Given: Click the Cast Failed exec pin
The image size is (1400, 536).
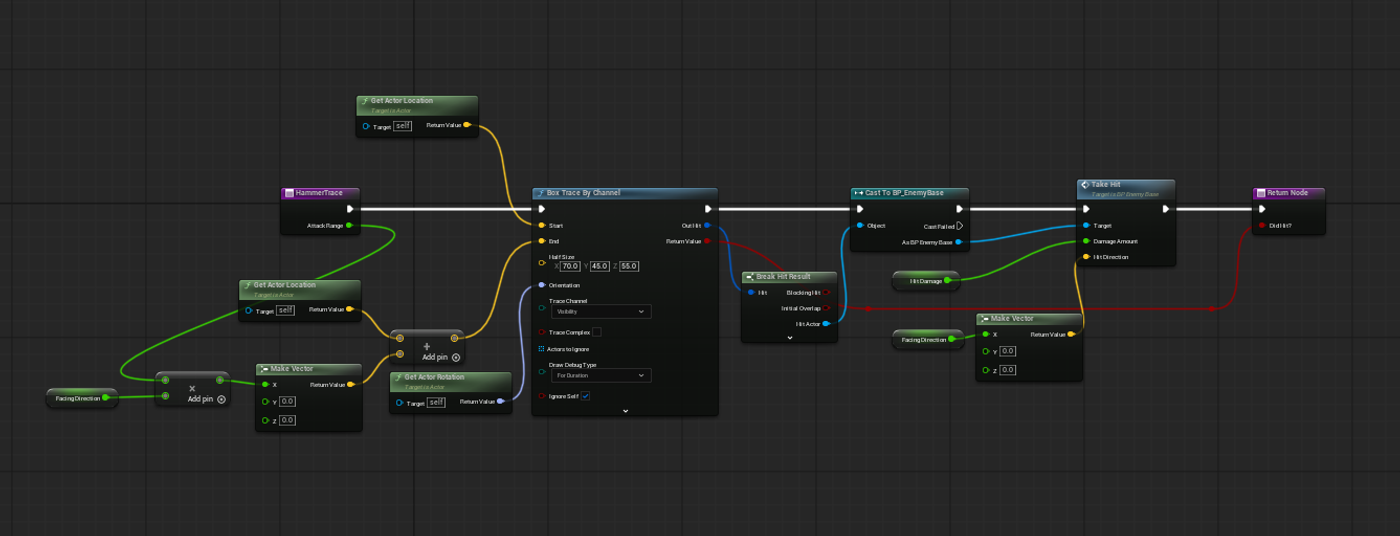Looking at the screenshot, I should click(959, 226).
